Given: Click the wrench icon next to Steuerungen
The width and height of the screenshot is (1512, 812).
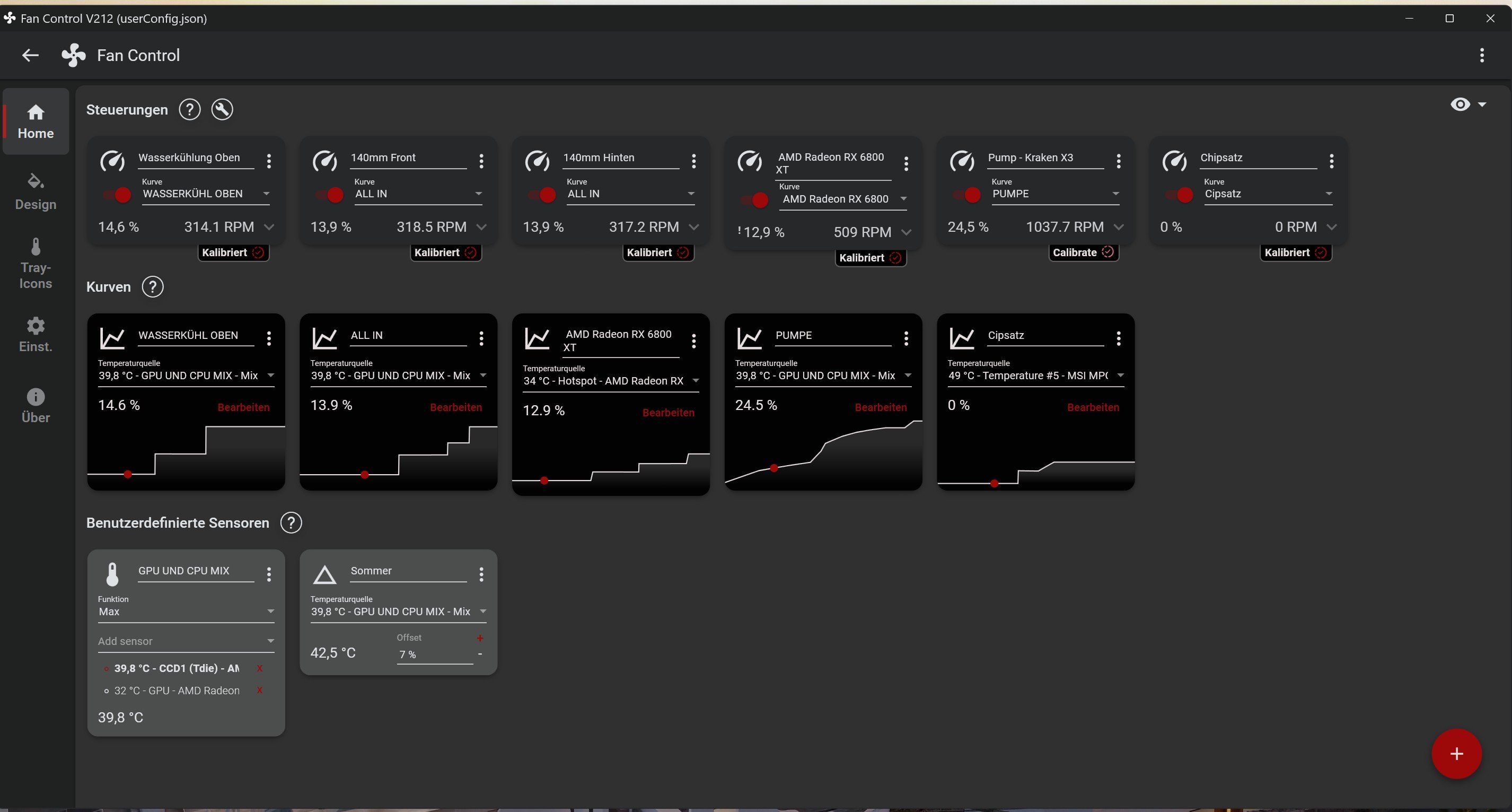Looking at the screenshot, I should click(222, 109).
